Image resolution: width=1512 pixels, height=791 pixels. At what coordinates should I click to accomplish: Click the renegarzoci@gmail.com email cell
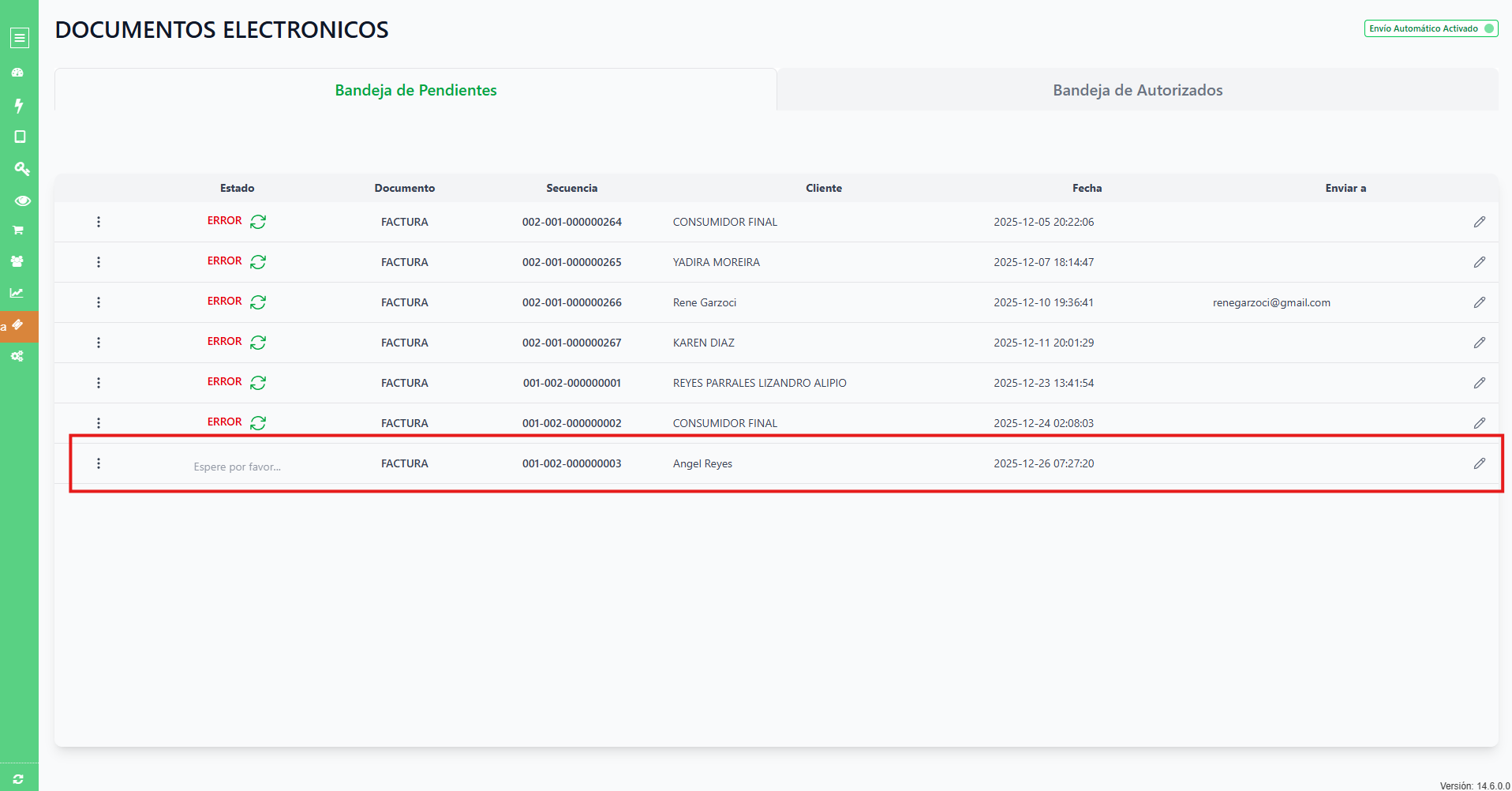pos(1271,302)
